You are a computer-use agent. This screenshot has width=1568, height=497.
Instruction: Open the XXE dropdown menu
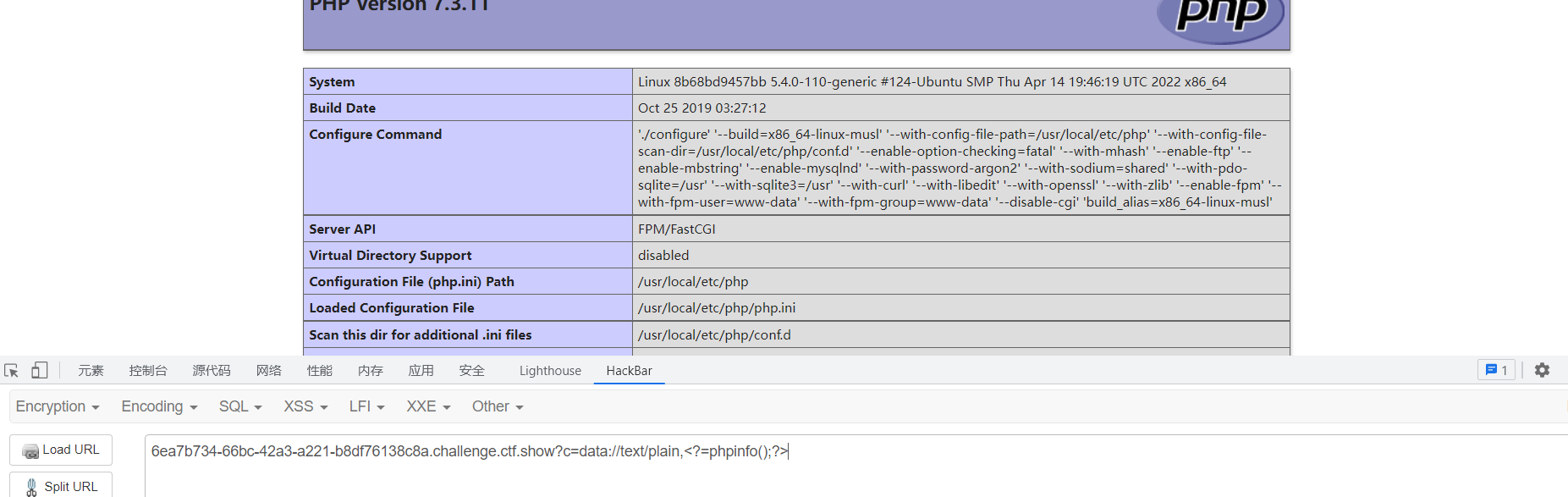[428, 407]
